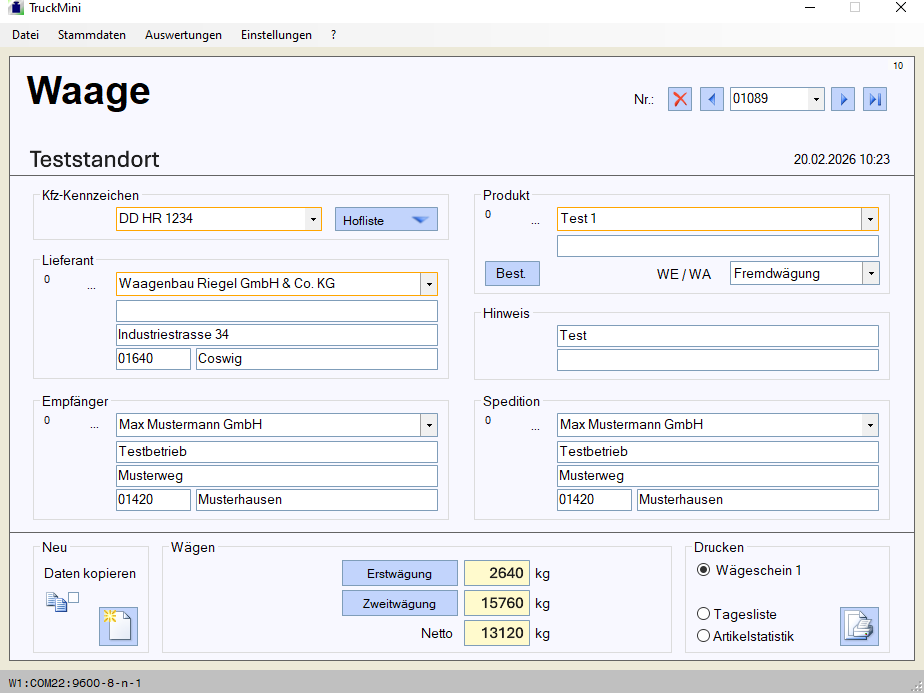Click the Hinweis text field containing Test
Screen dimensions: 924x693
point(717,336)
